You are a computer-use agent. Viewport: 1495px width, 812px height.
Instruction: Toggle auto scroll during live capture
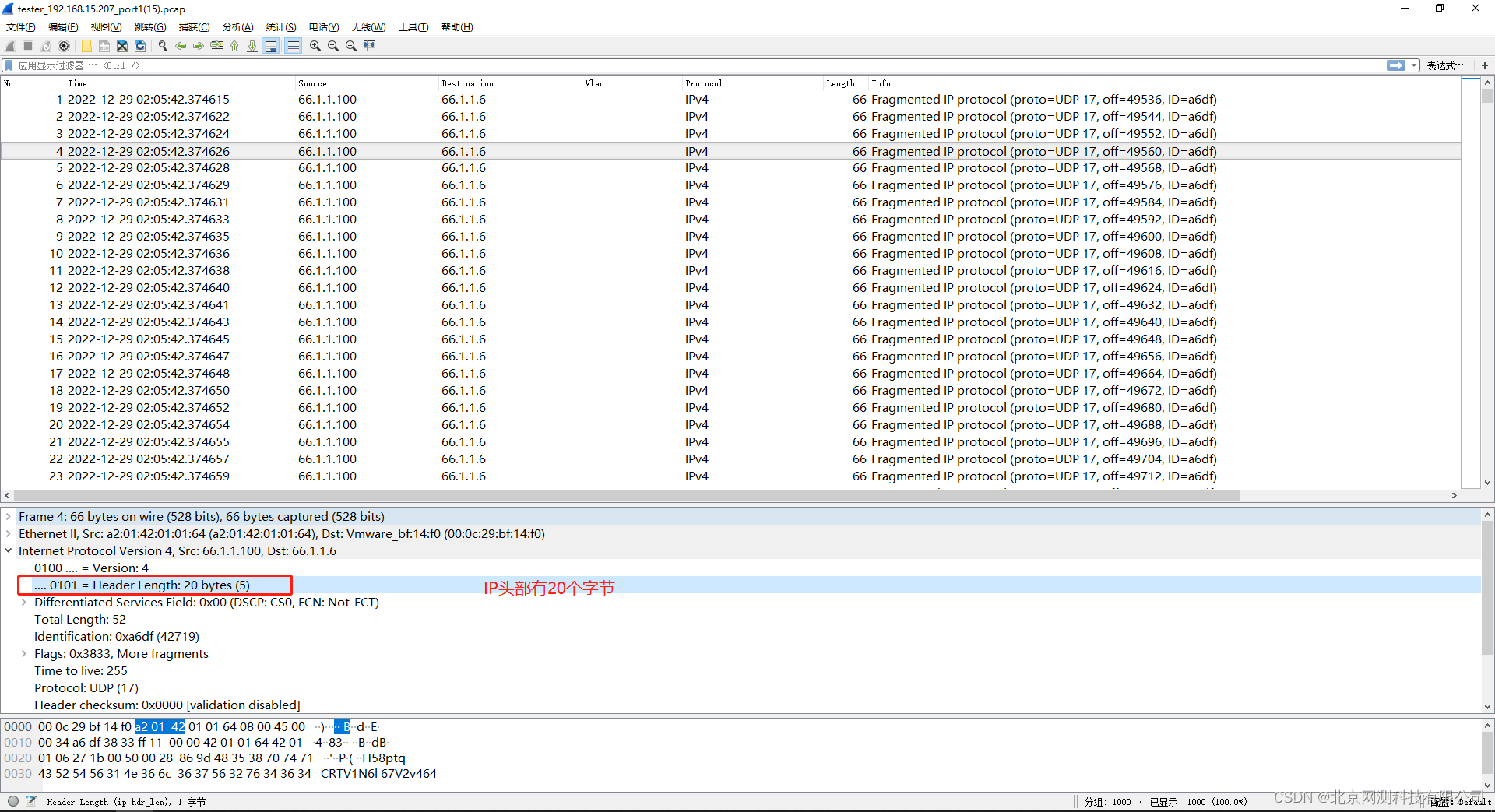click(271, 46)
